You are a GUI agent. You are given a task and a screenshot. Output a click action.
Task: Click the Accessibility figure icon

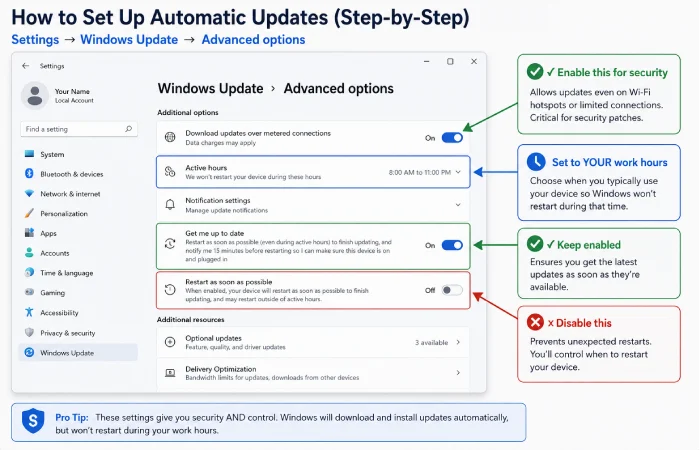pos(29,312)
